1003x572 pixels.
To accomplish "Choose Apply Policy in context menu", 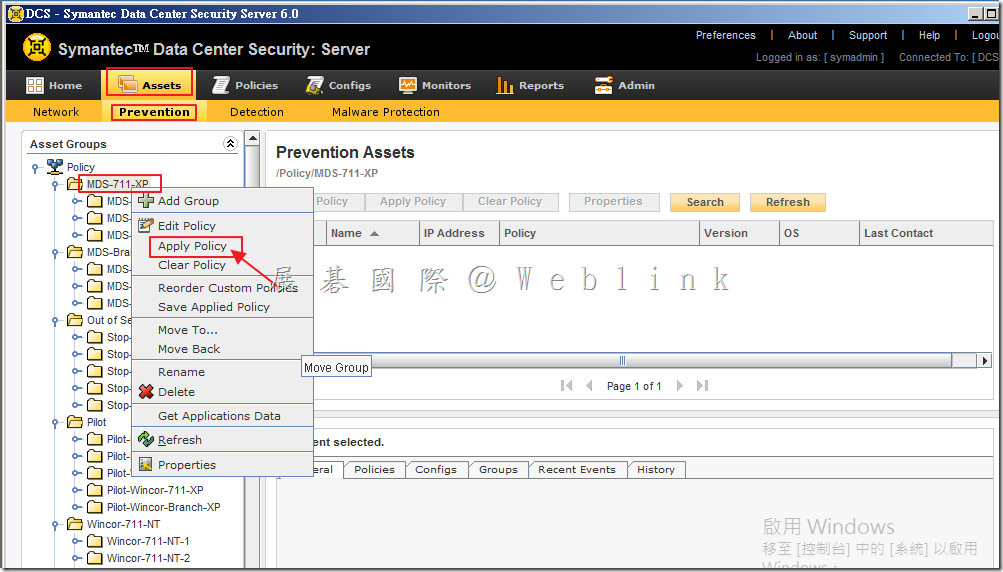I will (222, 246).
